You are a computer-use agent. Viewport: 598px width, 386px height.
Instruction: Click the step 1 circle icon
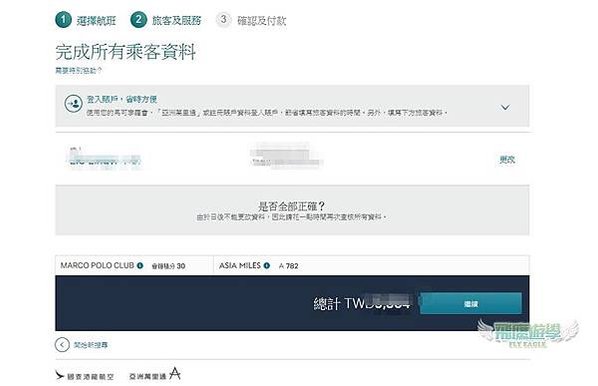63,20
